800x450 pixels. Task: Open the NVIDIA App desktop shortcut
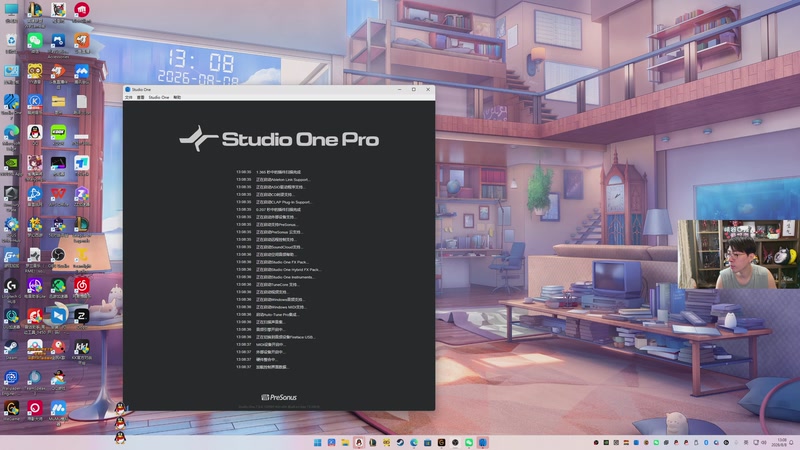(x=11, y=163)
